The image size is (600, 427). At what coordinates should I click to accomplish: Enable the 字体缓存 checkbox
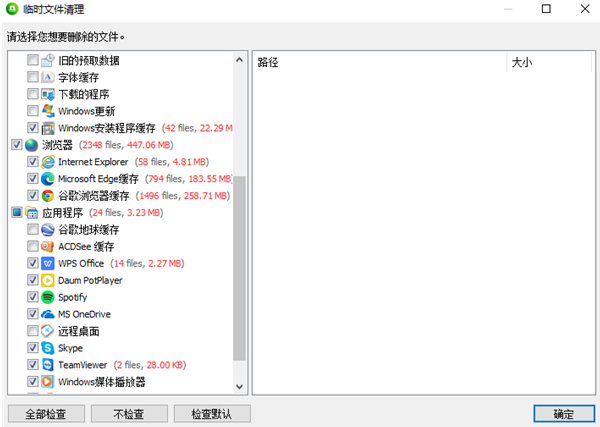click(x=33, y=77)
